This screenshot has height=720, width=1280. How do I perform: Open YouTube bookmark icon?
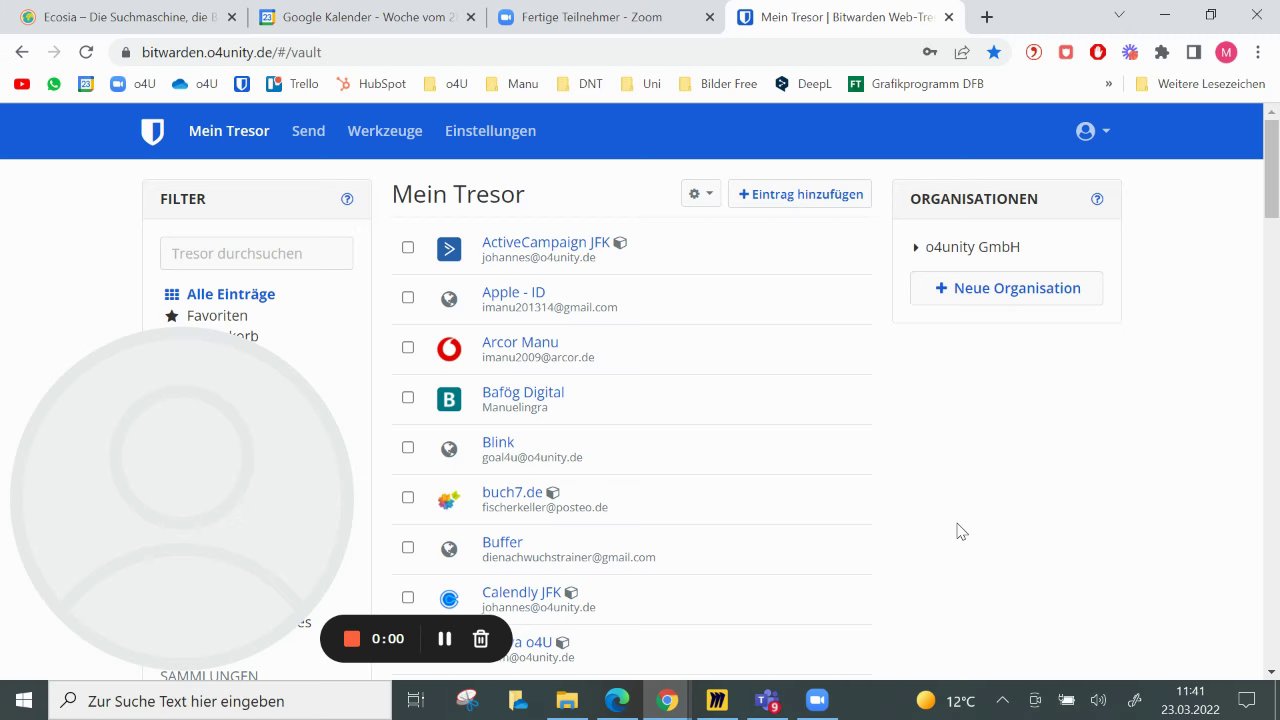[22, 84]
